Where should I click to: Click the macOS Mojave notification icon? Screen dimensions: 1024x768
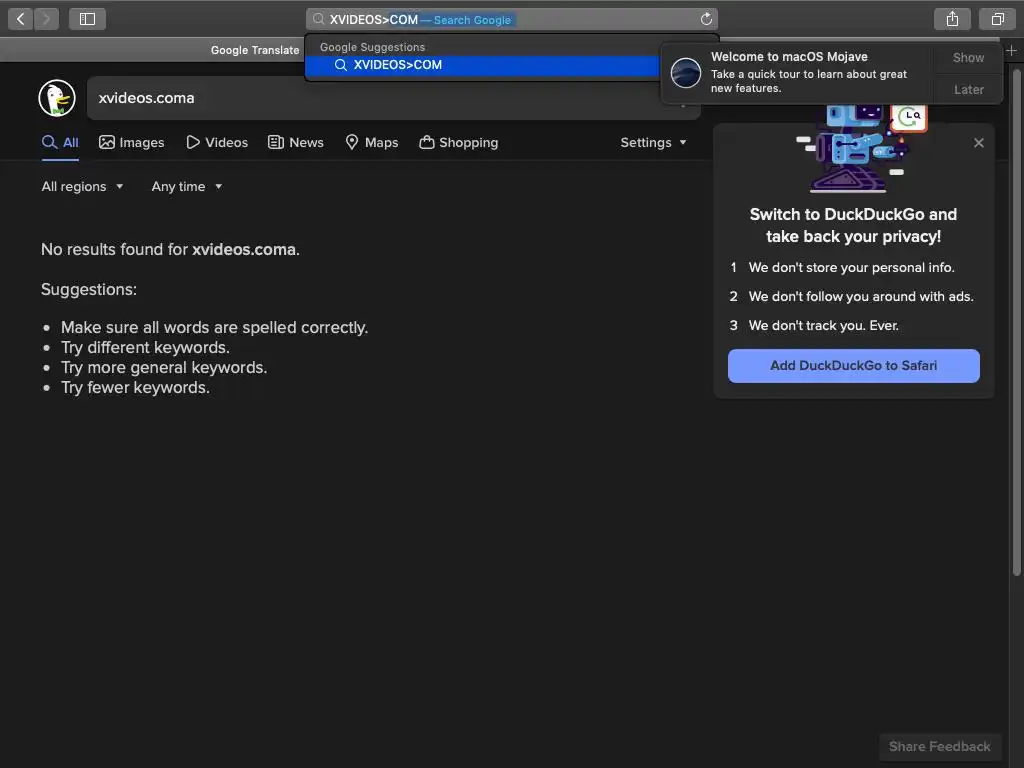[x=686, y=72]
